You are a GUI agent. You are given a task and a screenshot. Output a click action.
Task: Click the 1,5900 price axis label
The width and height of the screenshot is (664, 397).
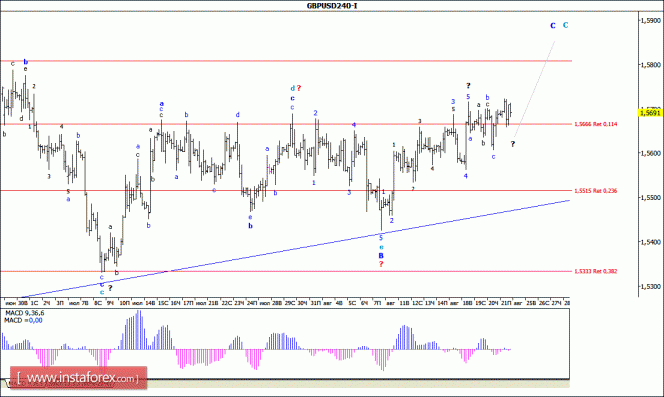click(x=651, y=20)
